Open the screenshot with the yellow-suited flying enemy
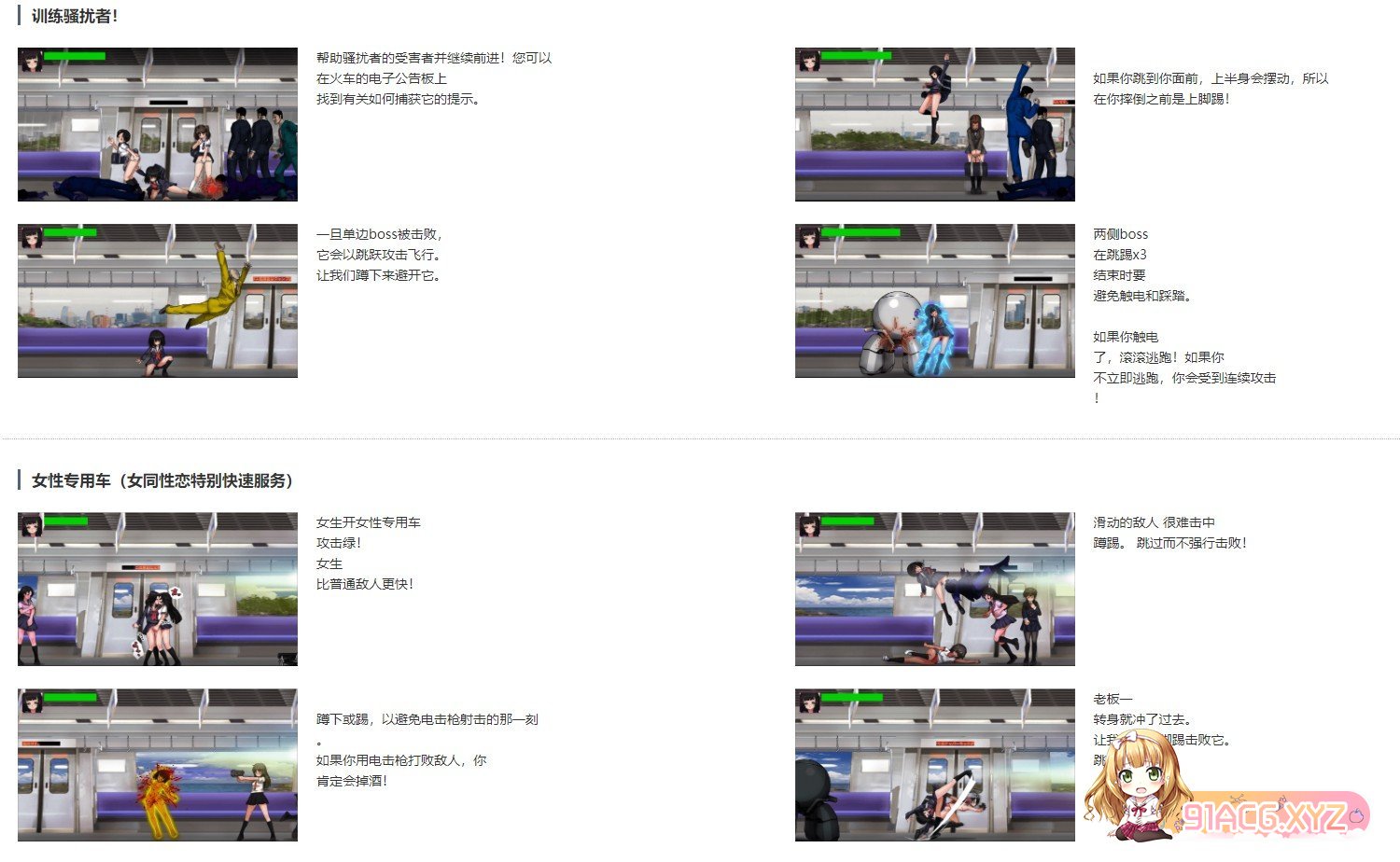 158,300
